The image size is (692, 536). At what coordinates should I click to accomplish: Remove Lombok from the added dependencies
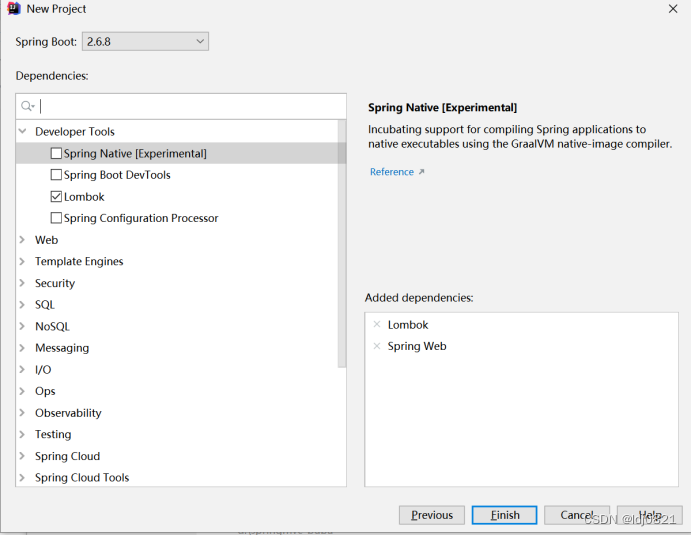pyautogui.click(x=376, y=324)
